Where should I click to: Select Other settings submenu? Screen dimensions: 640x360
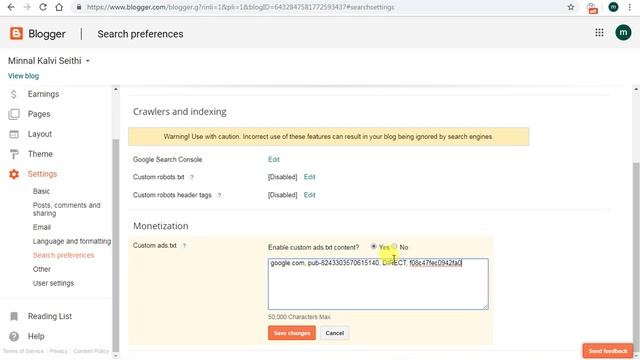[42, 269]
